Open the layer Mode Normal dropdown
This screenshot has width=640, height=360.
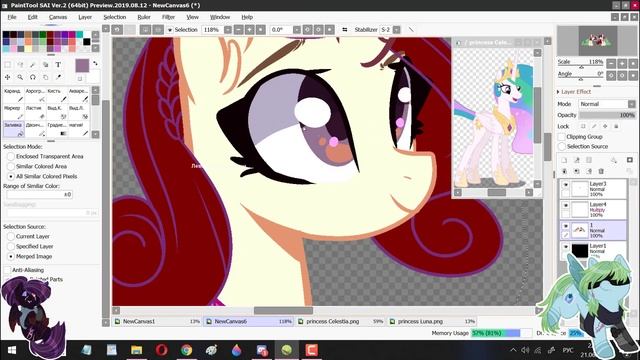pyautogui.click(x=607, y=104)
